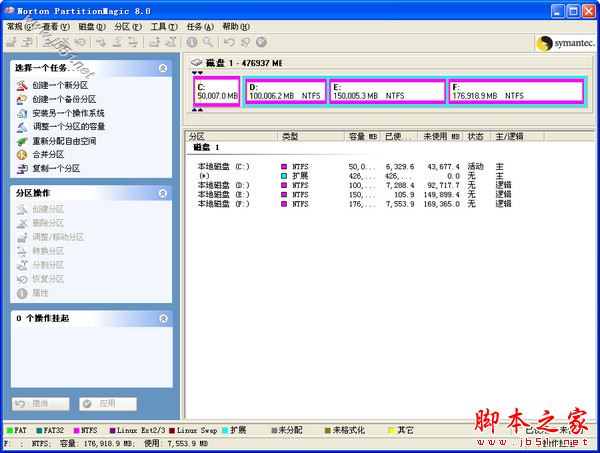
Task: Click the magenta NTFS legend swatch
Action: 77,430
